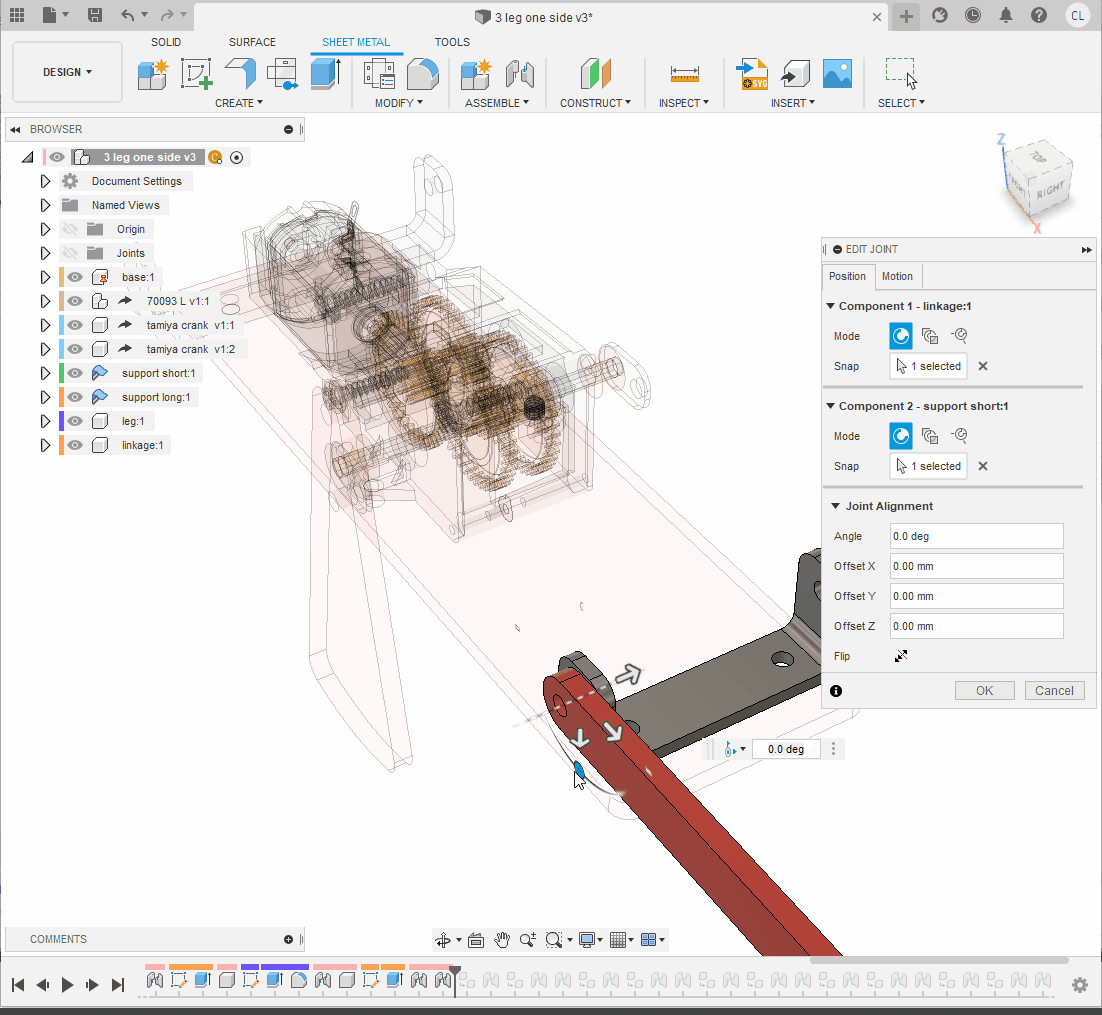Open the DESIGN workspace dropdown
This screenshot has height=1015, width=1102.
67,72
